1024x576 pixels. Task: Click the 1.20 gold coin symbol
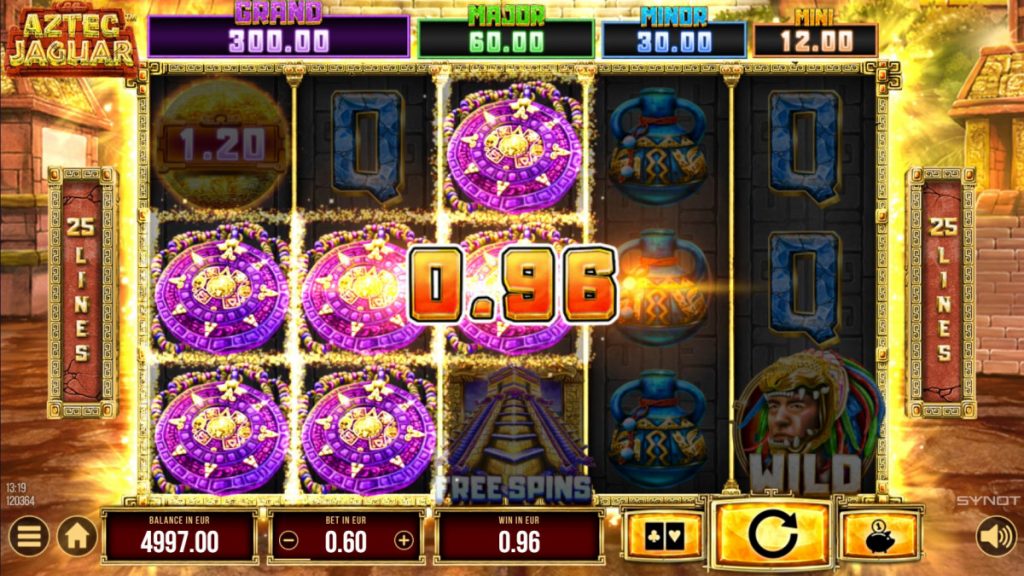pyautogui.click(x=222, y=144)
